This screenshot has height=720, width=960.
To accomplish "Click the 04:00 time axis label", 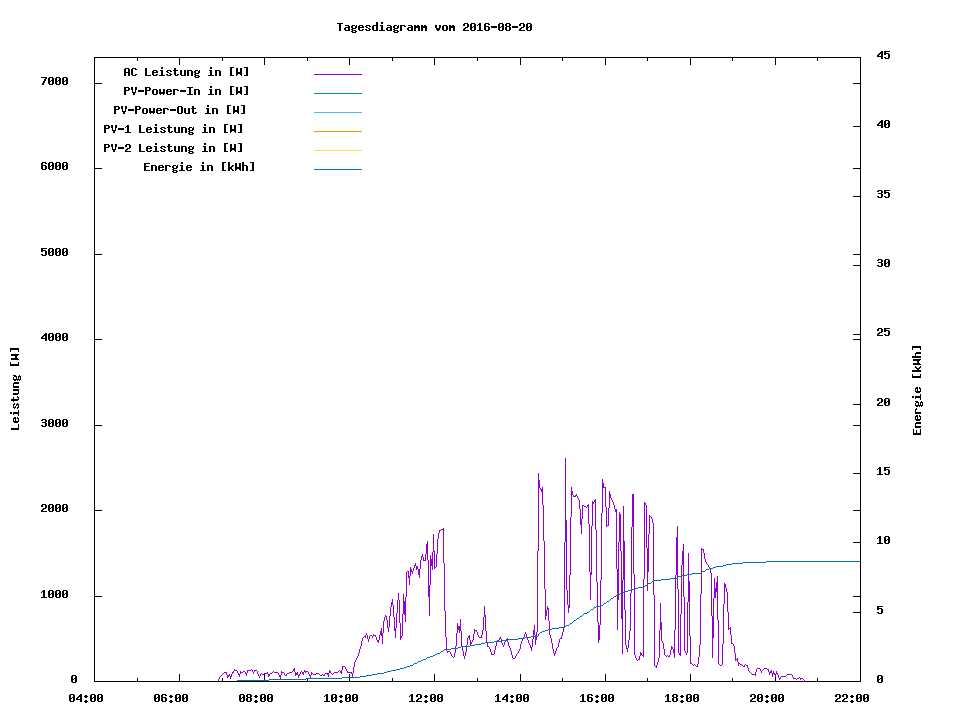I will [x=85, y=698].
